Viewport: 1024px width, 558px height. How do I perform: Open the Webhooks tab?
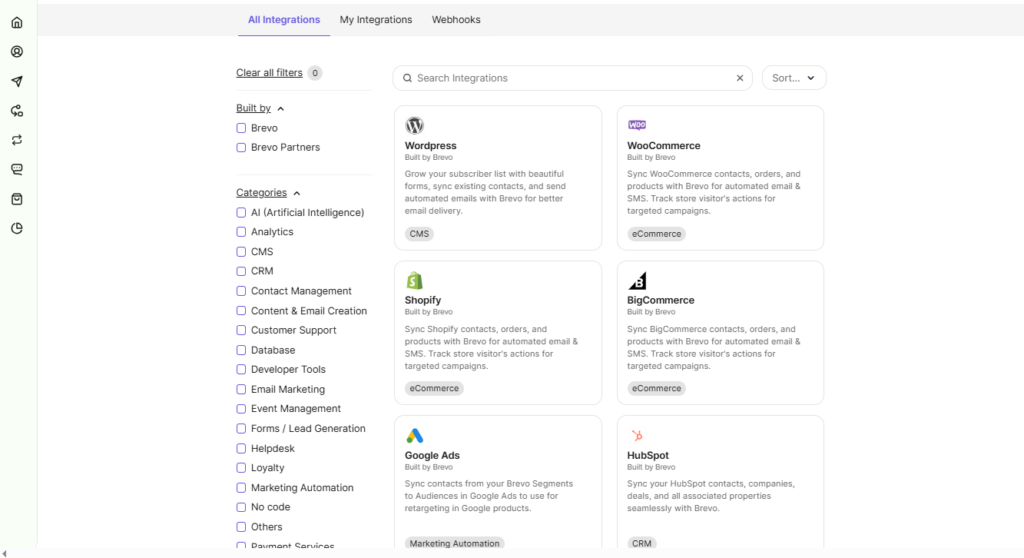click(x=456, y=20)
